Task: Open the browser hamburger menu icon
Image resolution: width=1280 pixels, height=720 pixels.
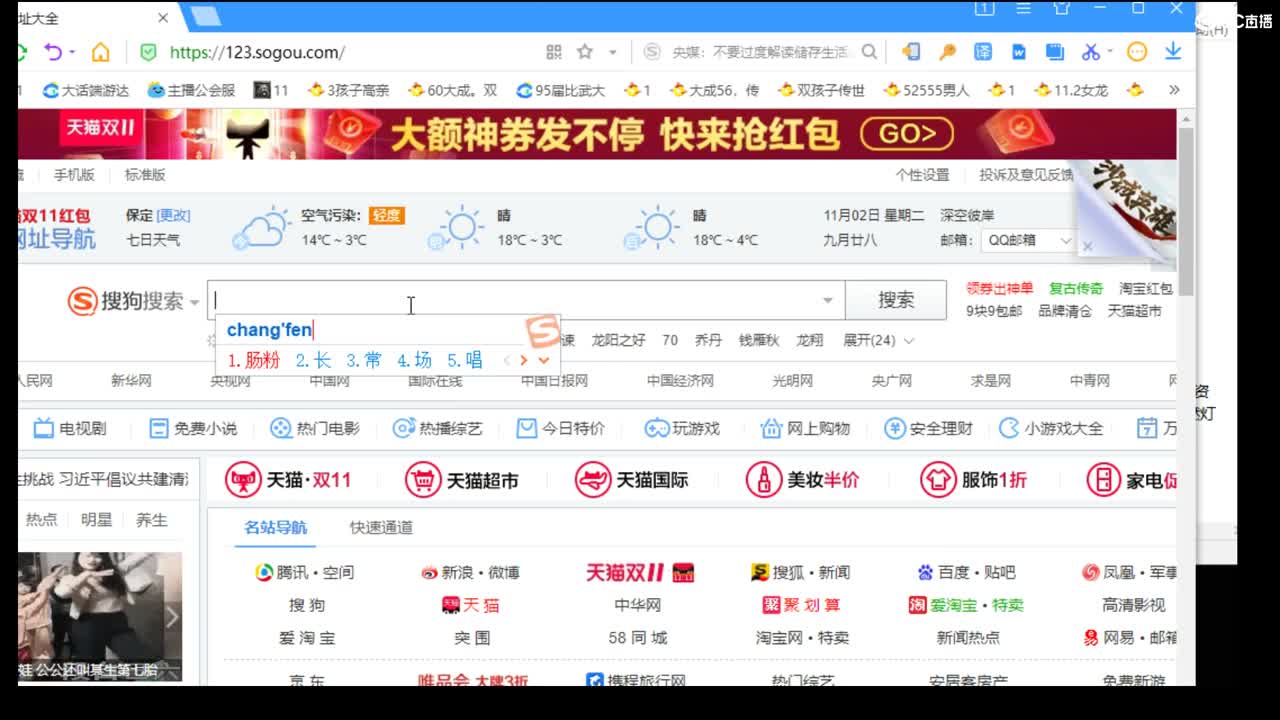Action: [x=1023, y=8]
